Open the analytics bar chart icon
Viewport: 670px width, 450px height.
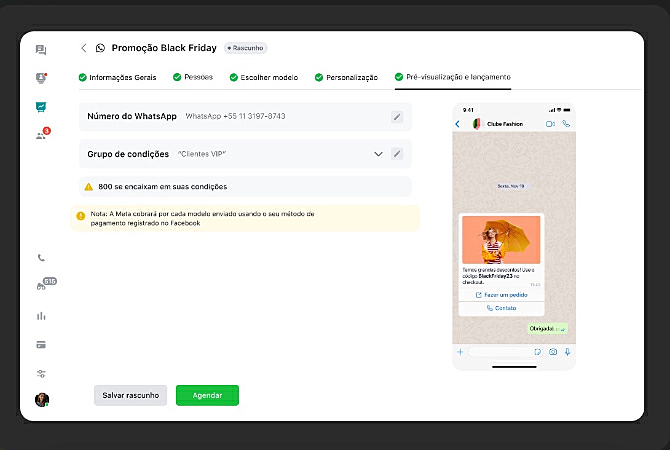pos(41,316)
